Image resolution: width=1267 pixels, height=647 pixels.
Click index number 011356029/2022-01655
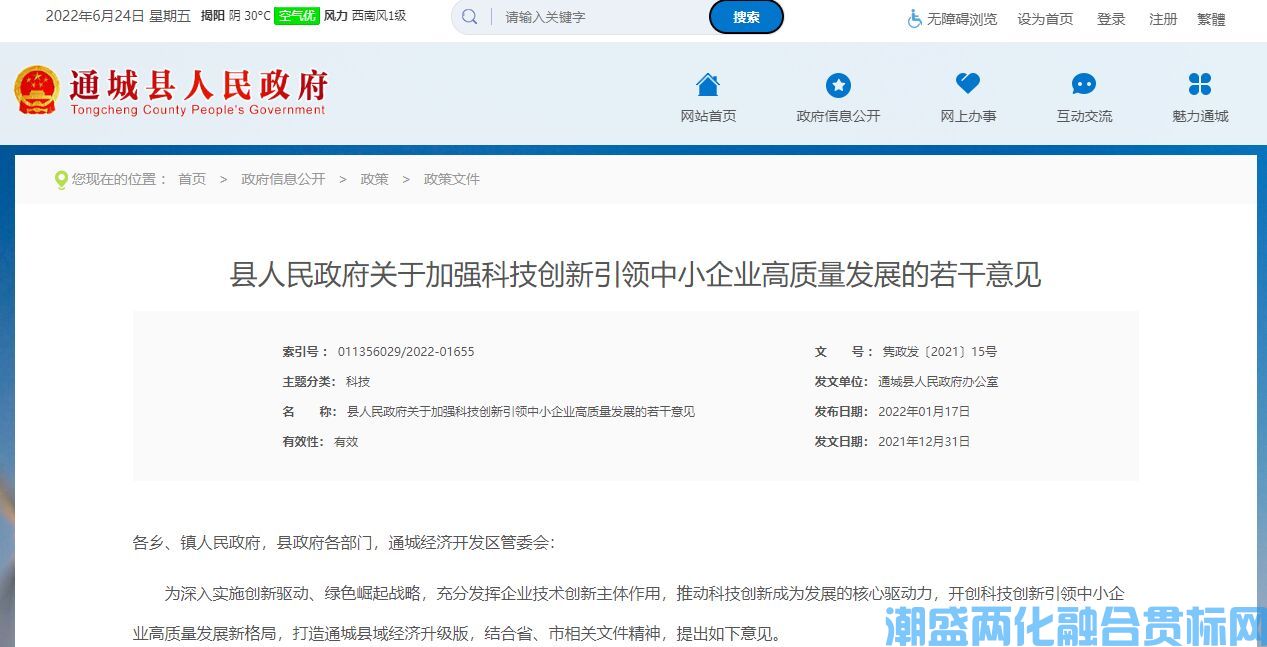coord(406,352)
